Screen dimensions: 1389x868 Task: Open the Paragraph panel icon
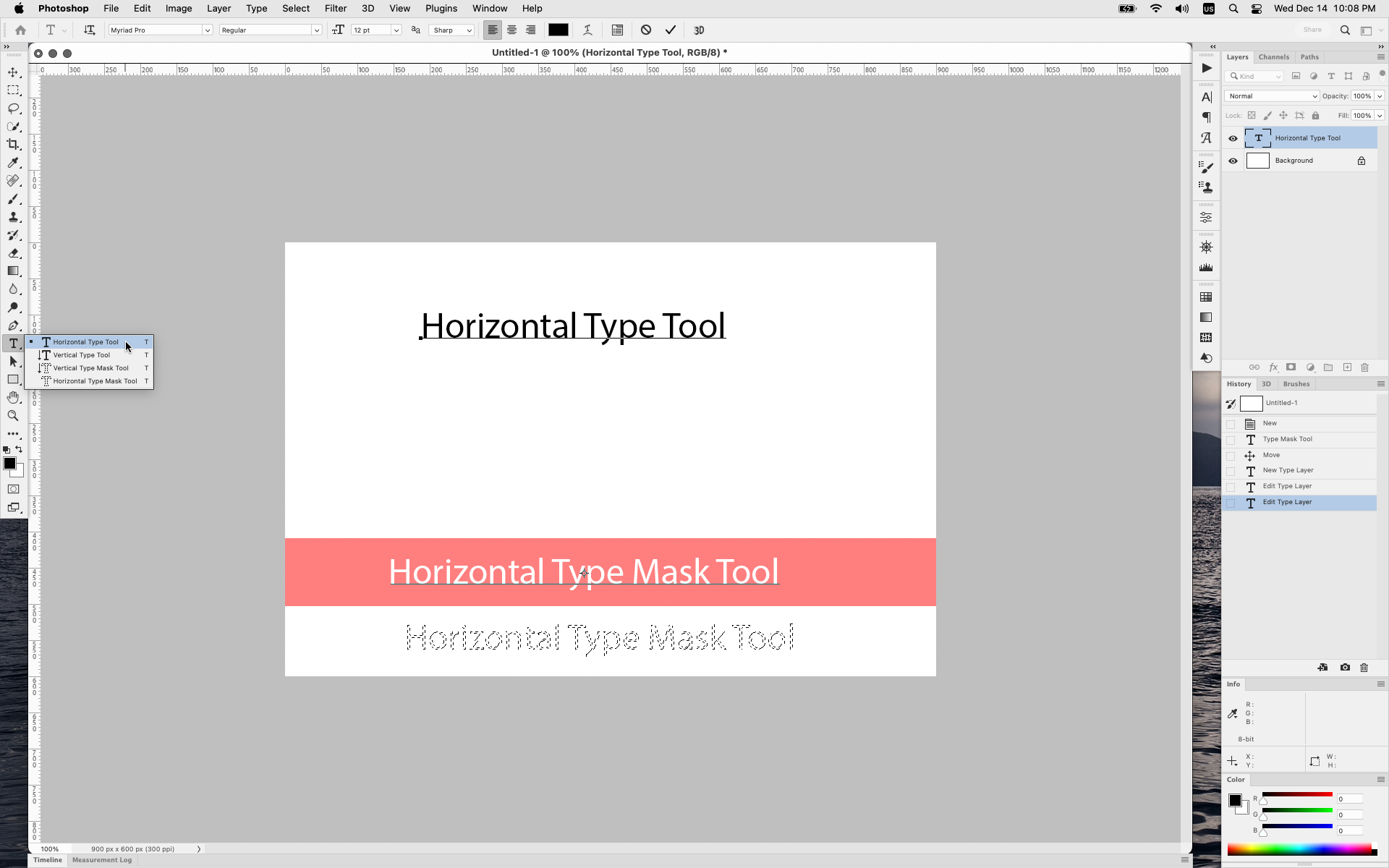[x=1206, y=117]
